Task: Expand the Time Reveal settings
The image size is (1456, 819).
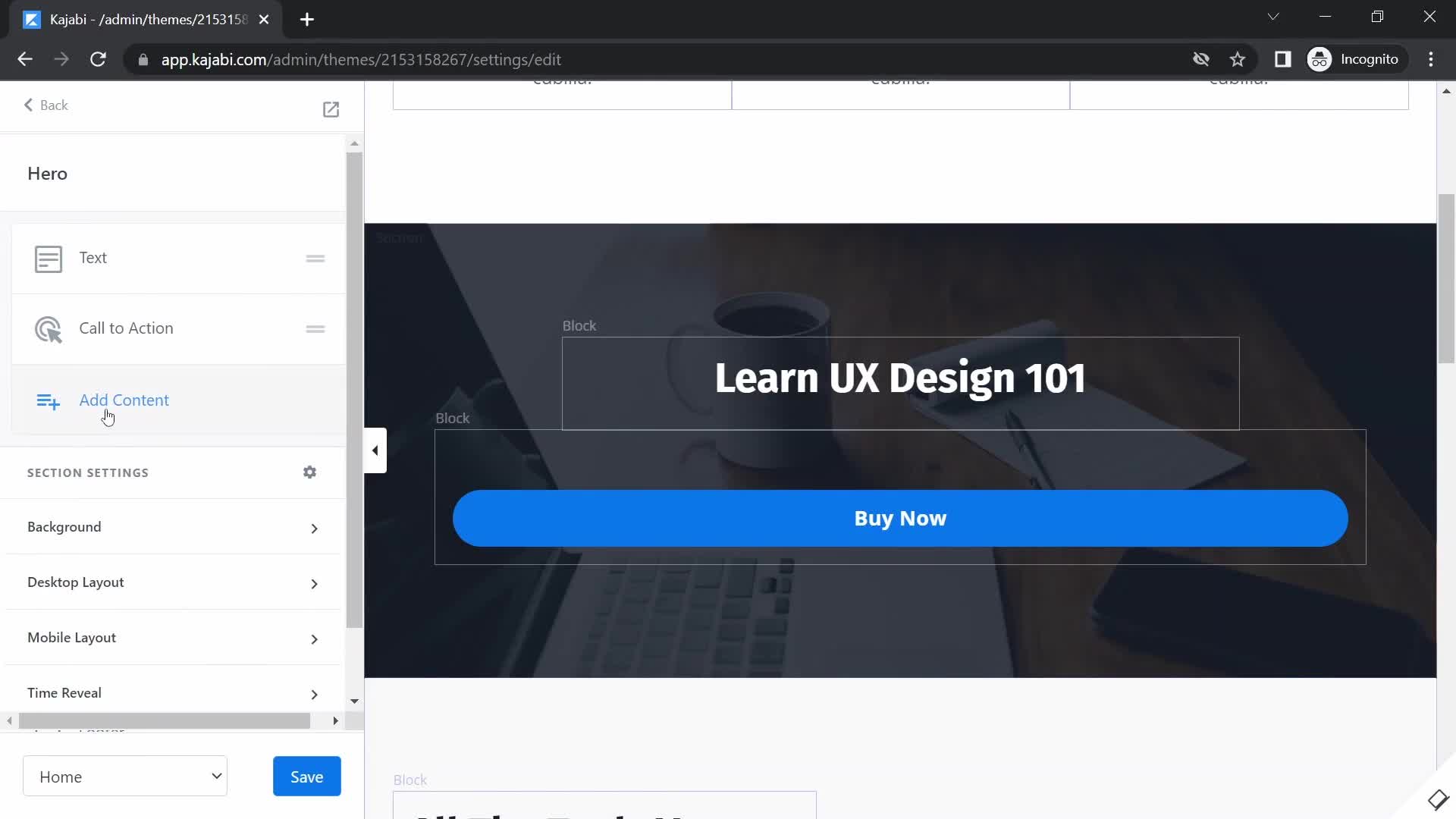Action: pyautogui.click(x=173, y=693)
